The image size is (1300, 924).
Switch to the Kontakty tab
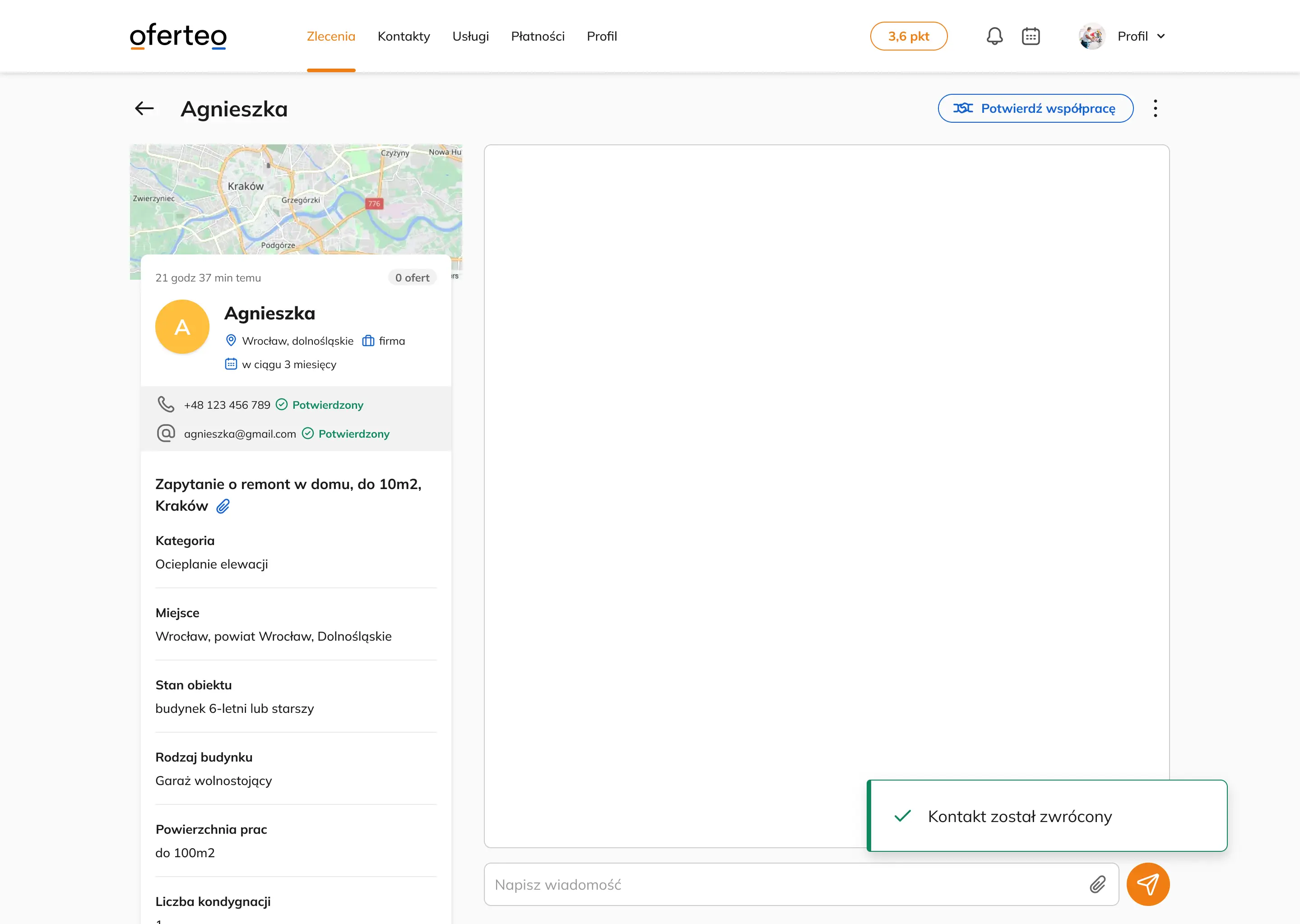[x=404, y=37]
